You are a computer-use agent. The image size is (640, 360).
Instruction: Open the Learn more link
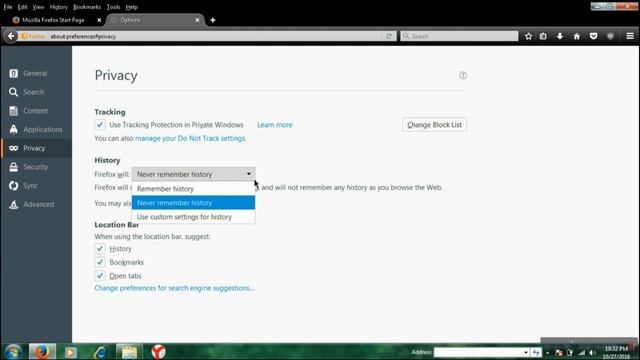click(x=275, y=125)
